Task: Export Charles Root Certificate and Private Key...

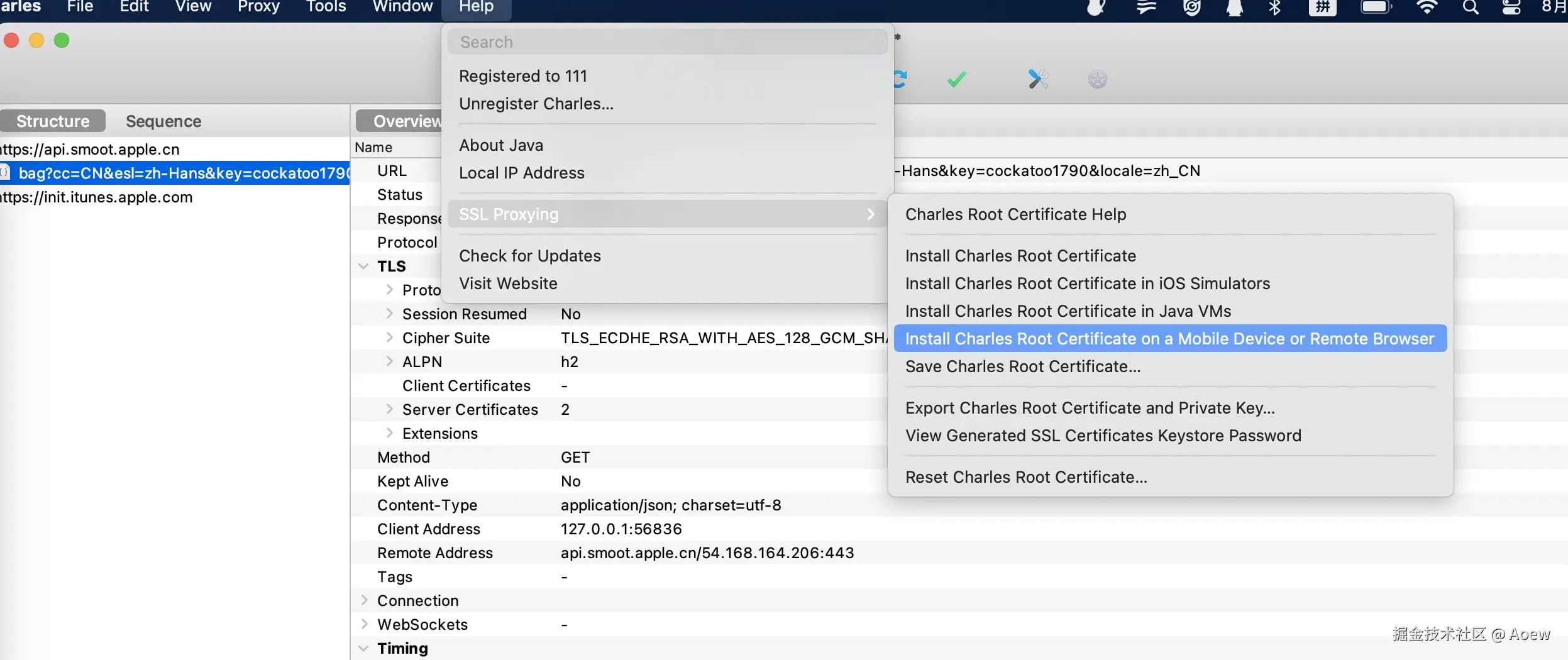Action: [1170, 408]
